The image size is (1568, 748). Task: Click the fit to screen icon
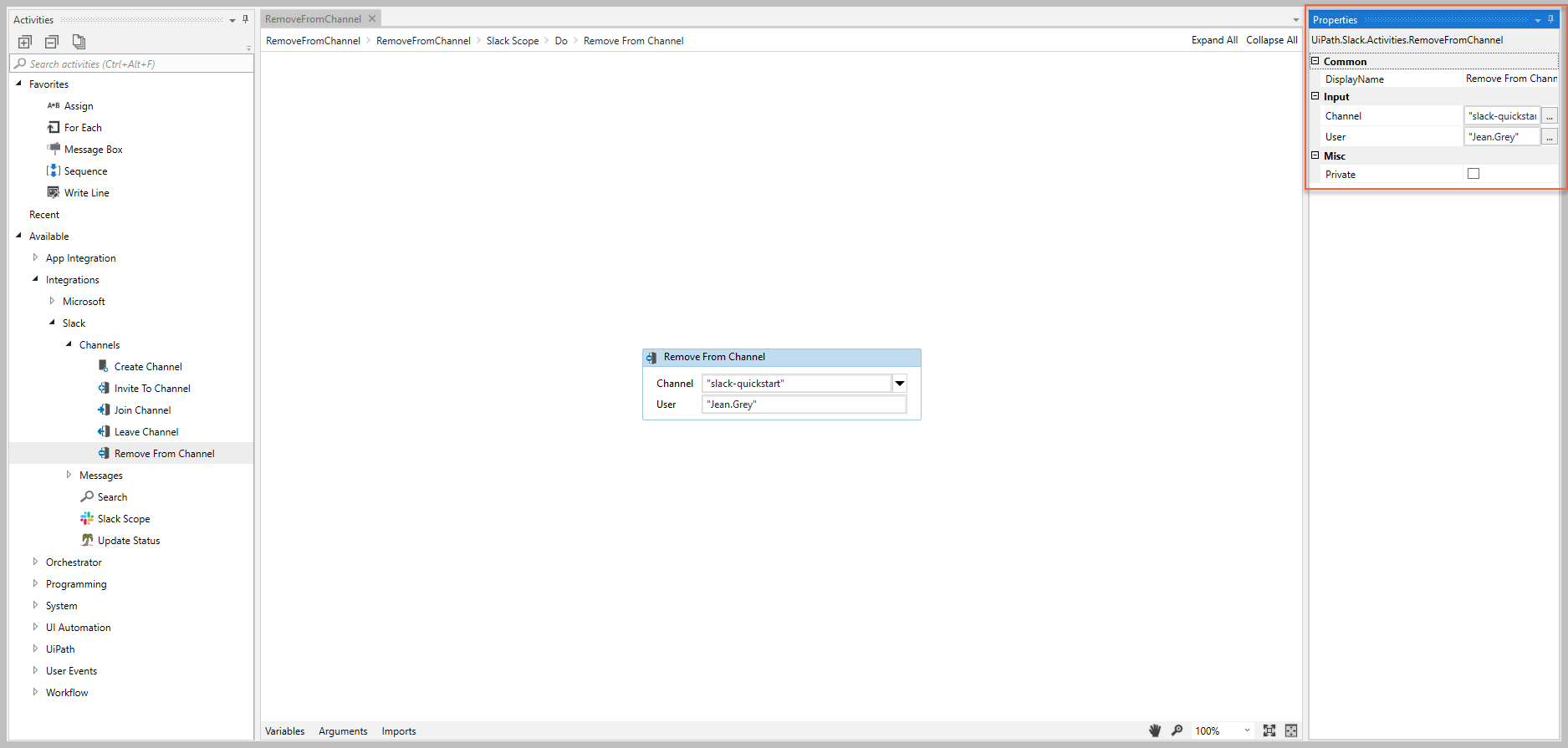(x=1269, y=730)
